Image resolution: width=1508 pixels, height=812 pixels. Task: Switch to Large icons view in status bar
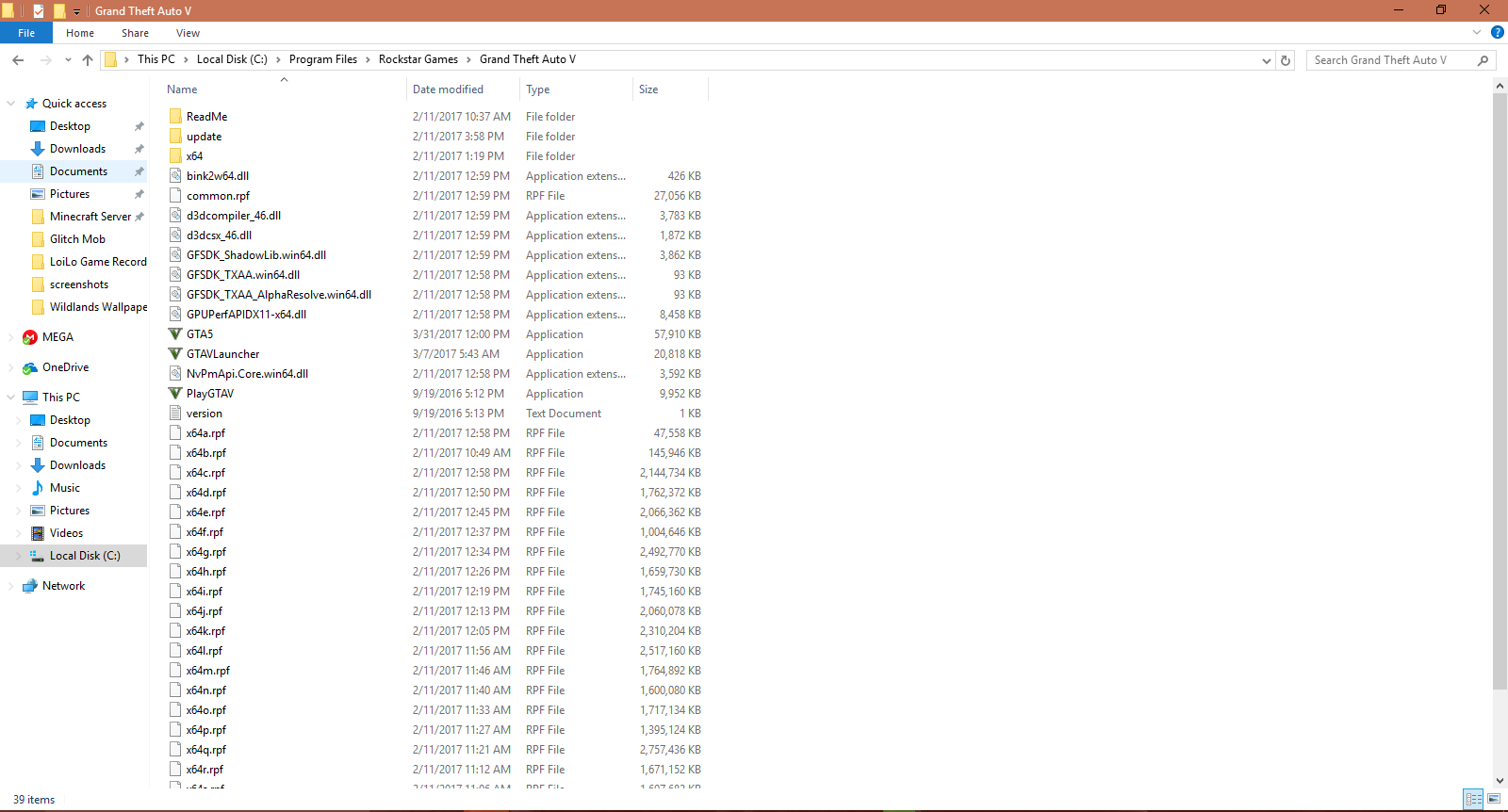1494,799
